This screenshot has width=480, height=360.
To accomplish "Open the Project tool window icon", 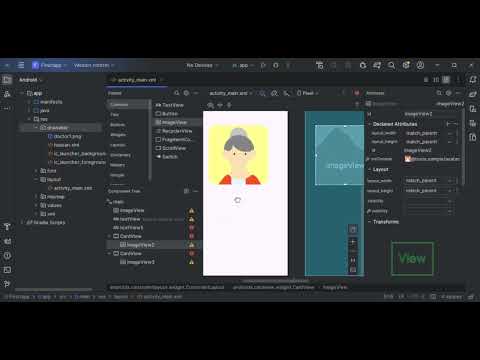I will coord(7,80).
